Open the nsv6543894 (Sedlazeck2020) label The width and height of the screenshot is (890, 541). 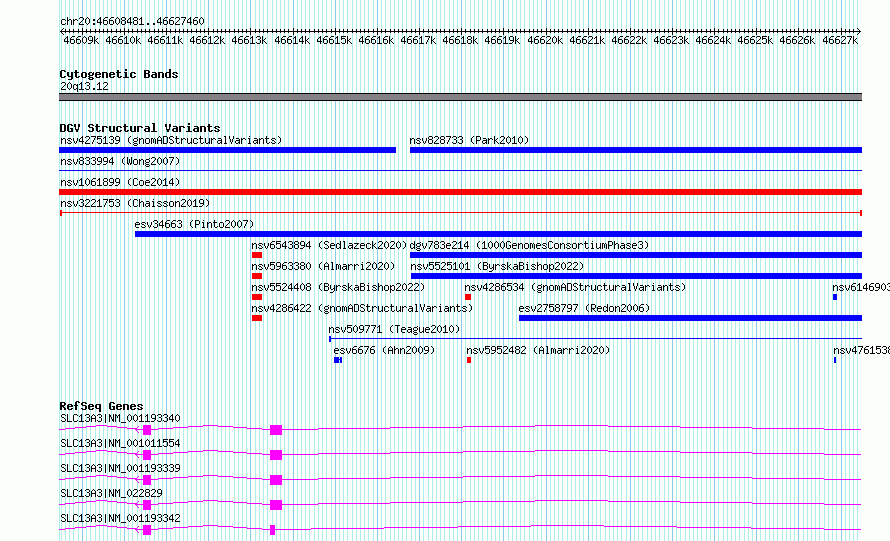point(329,245)
